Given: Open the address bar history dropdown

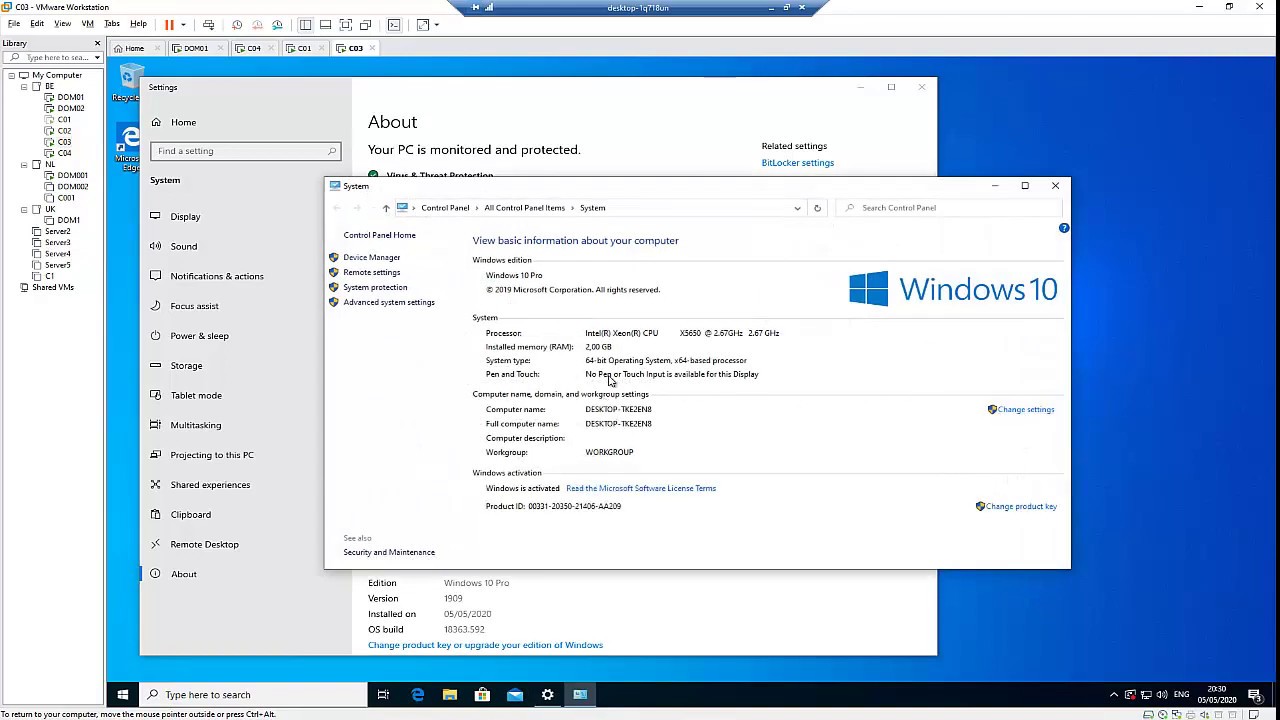Looking at the screenshot, I should tap(797, 208).
